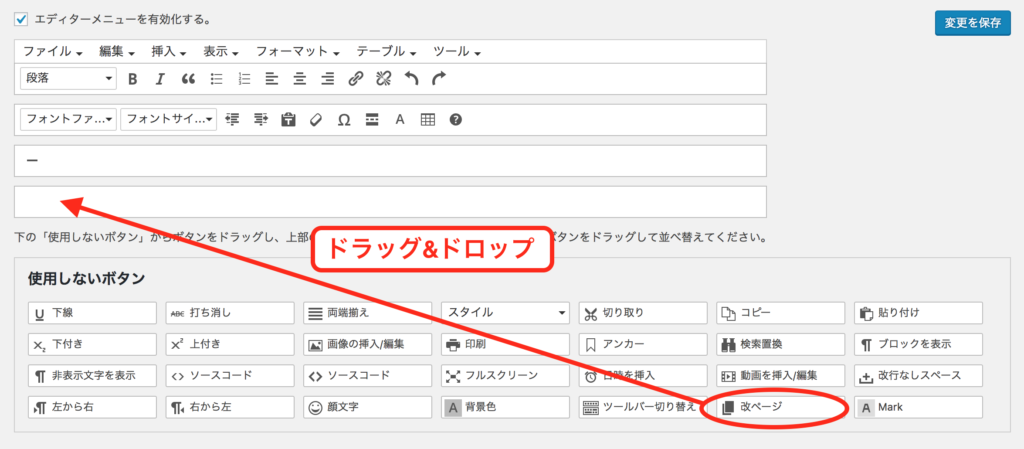The width and height of the screenshot is (1024, 449).
Task: Click the 変更を保存 button
Action: 972,23
